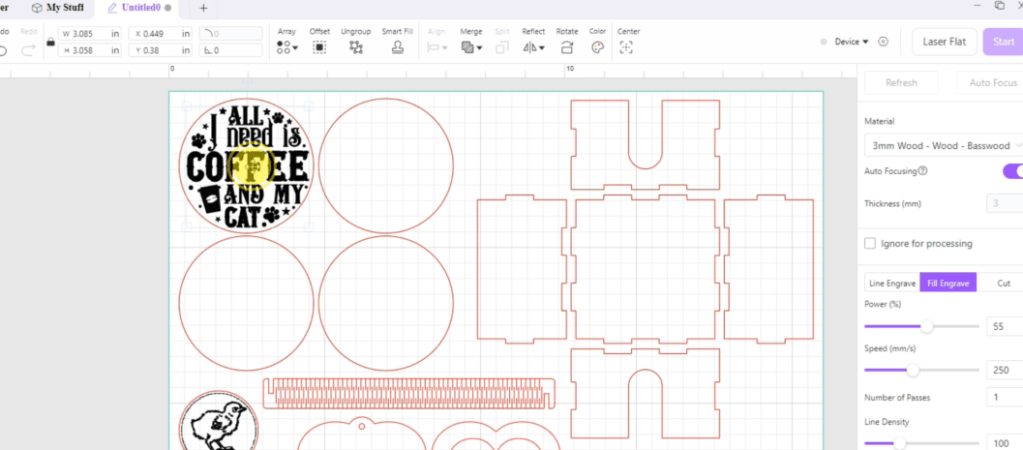Viewport: 1023px width, 450px height.
Task: Open device settings gear icon
Action: pos(883,42)
